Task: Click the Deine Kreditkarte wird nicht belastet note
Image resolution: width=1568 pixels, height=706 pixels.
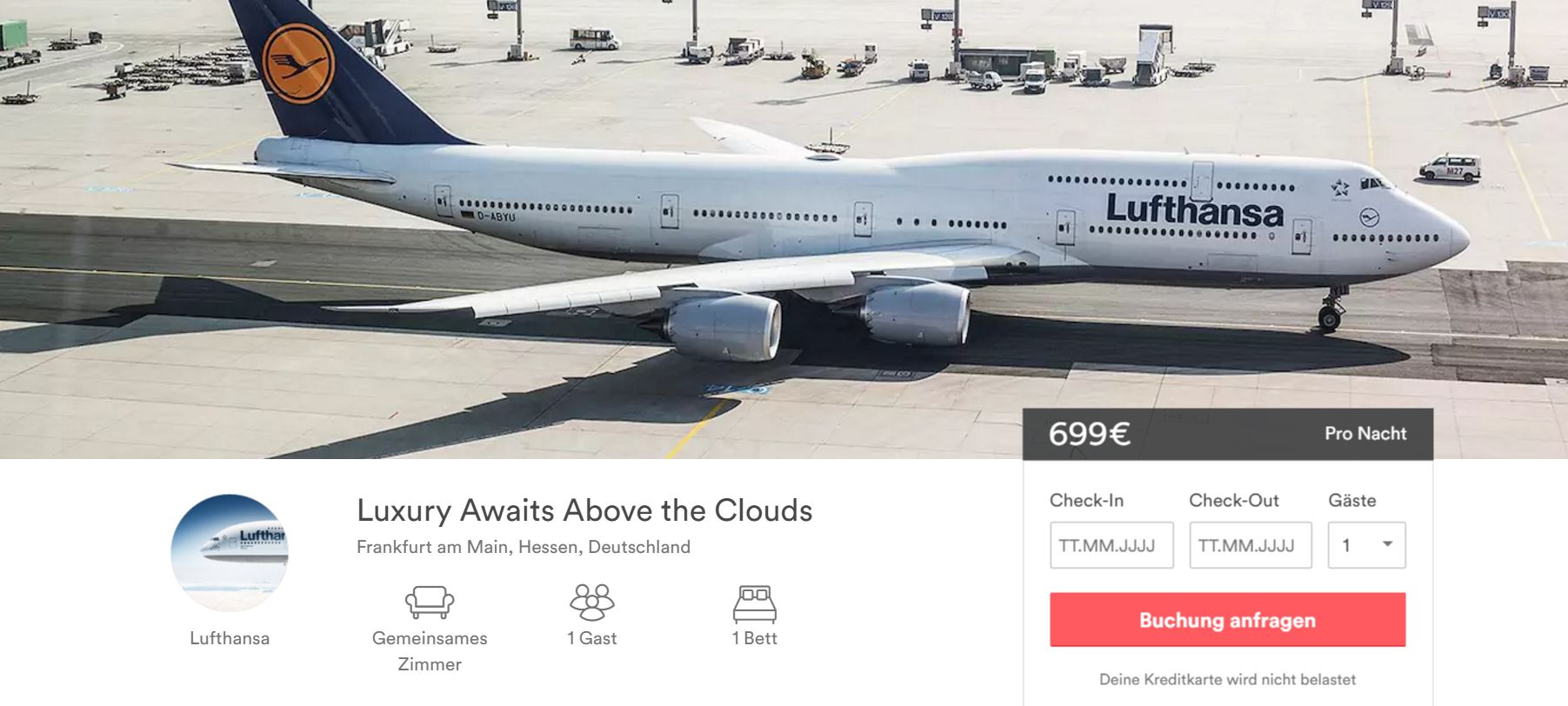Action: 1227,679
